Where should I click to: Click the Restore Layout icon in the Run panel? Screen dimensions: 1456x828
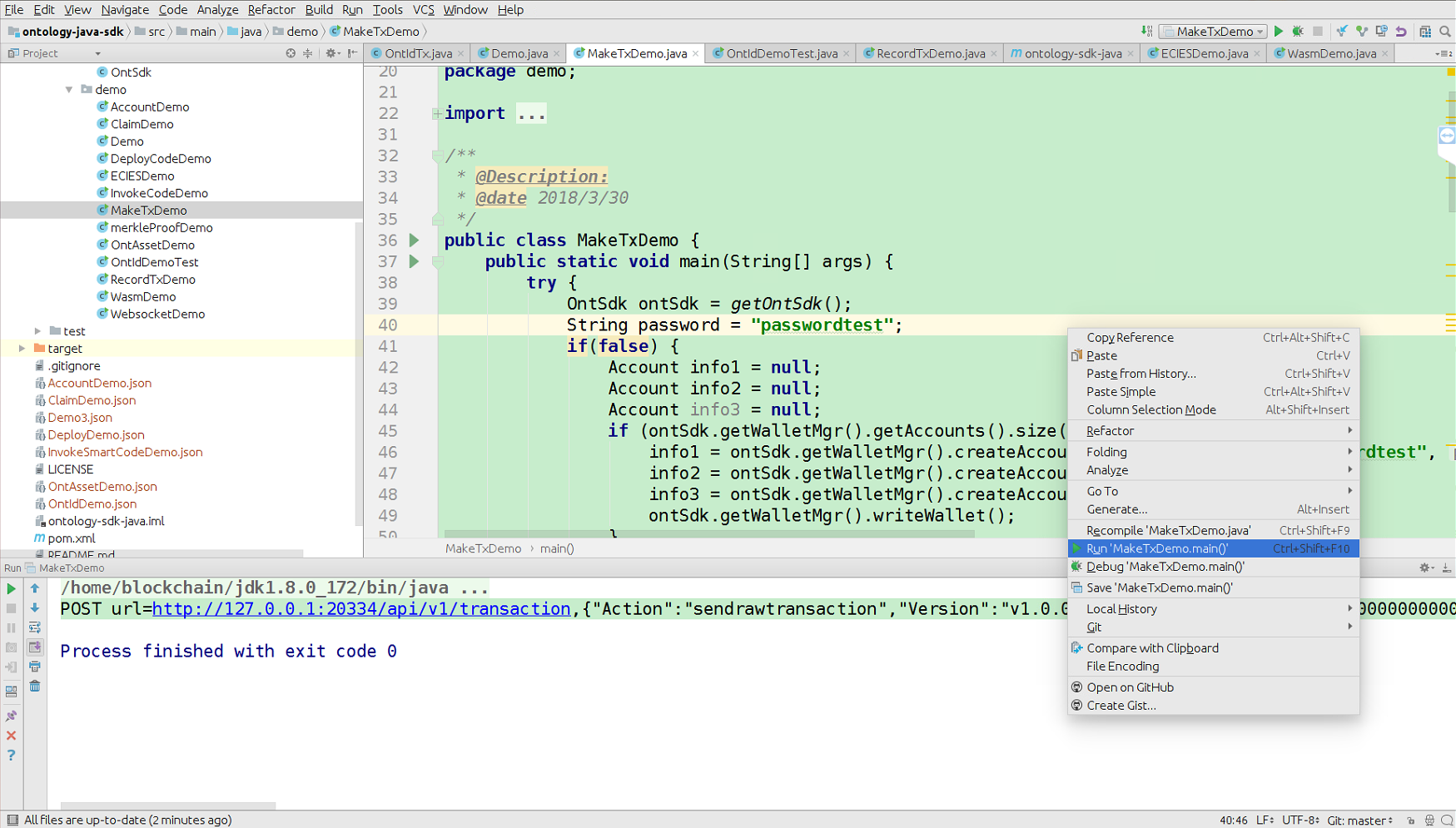[12, 692]
